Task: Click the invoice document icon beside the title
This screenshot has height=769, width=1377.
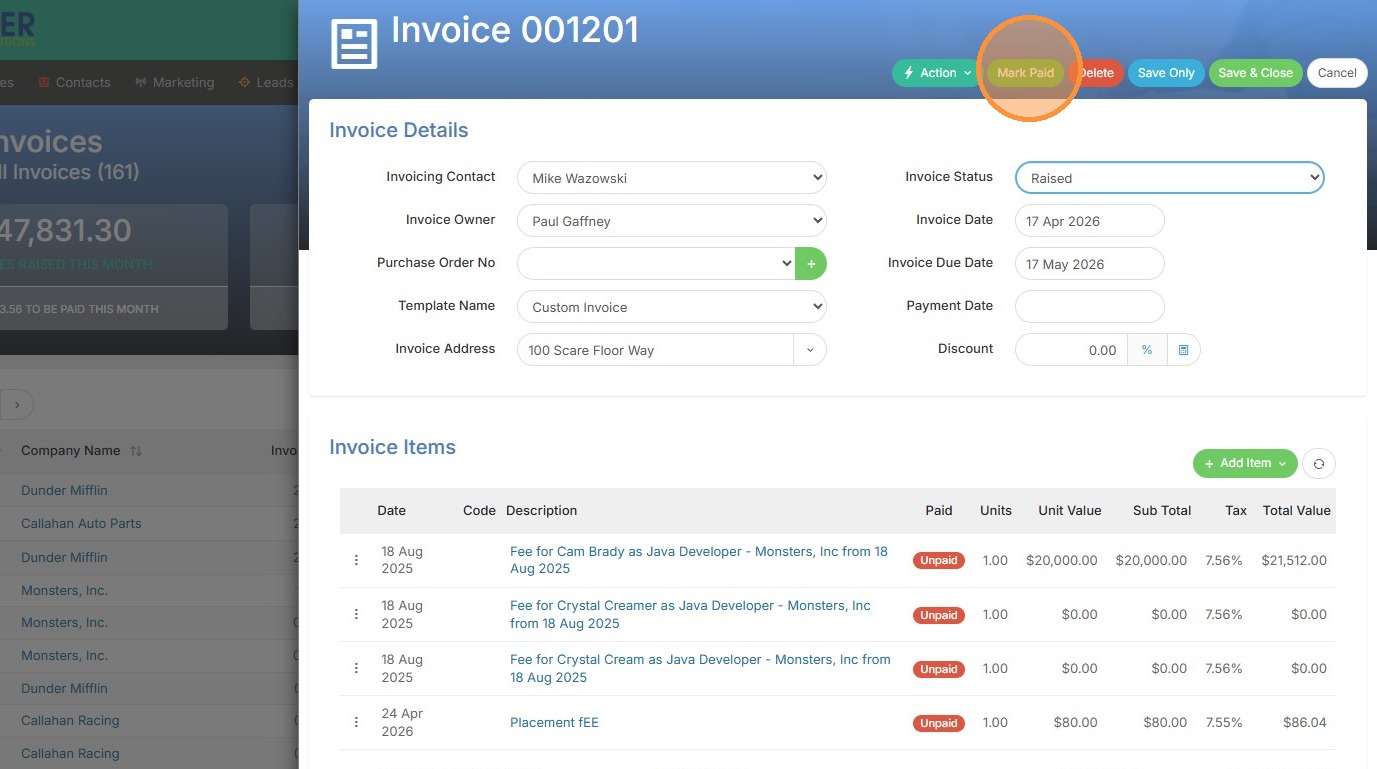Action: [x=354, y=44]
